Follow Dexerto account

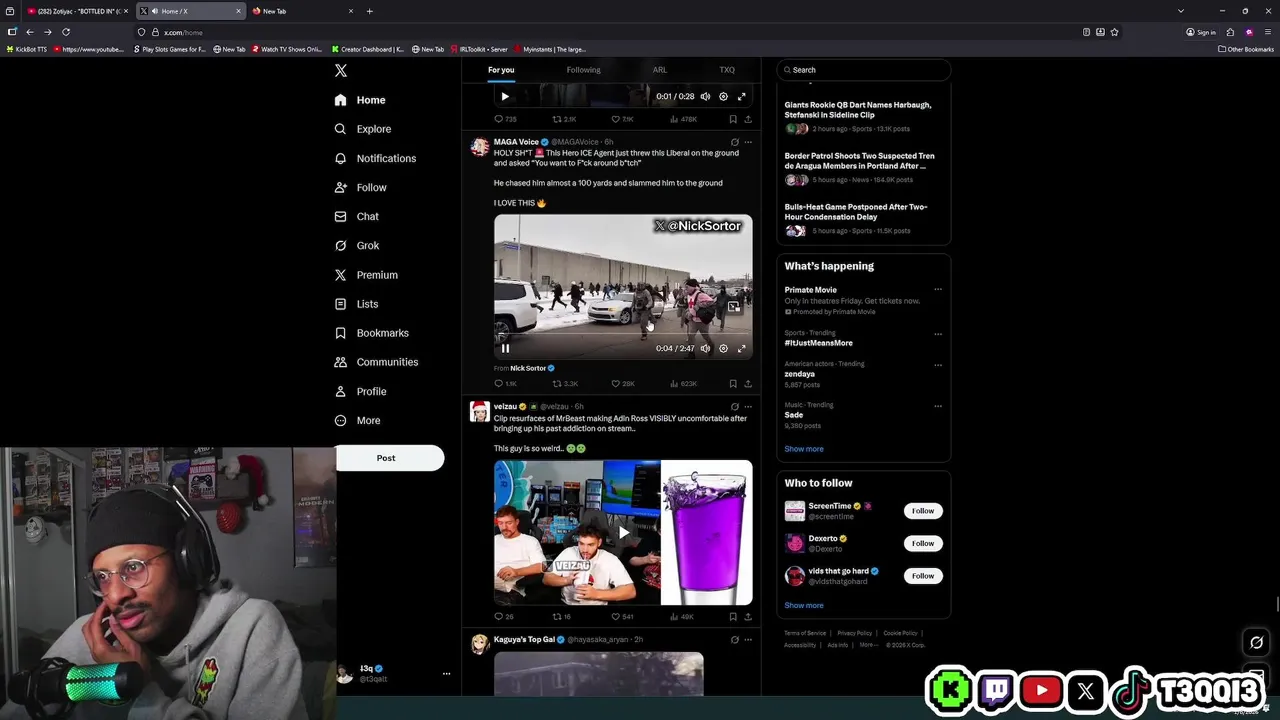coord(923,543)
